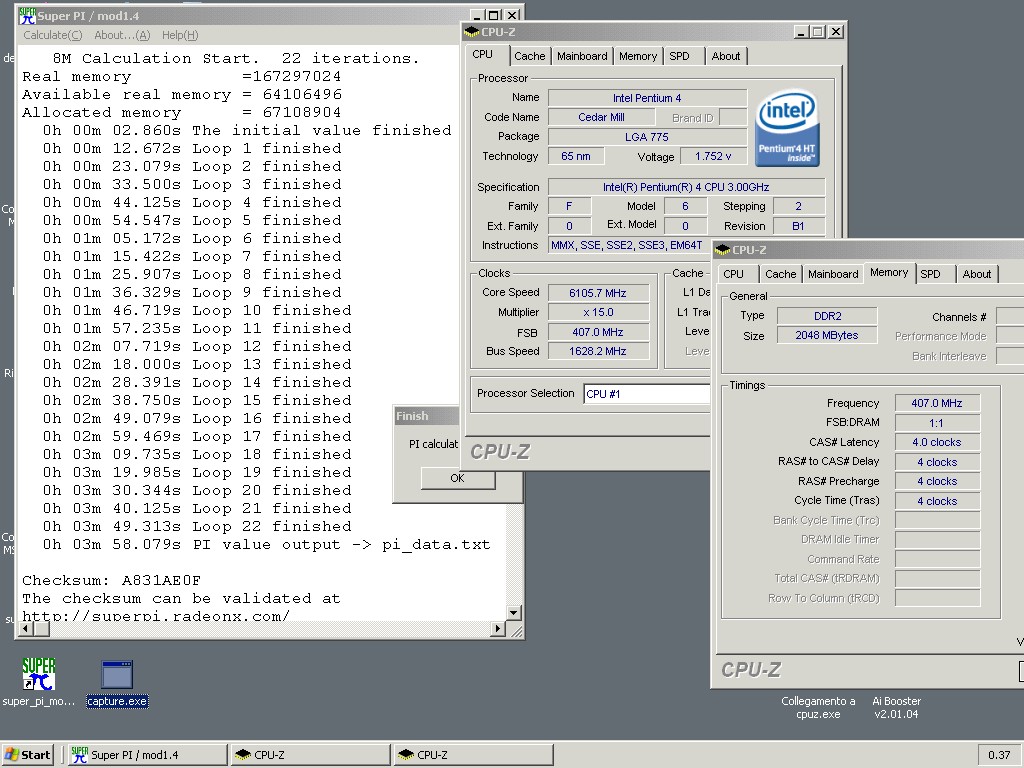Switch to the Cache tab in the front CPU-Z window
The image size is (1024, 768).
781,274
